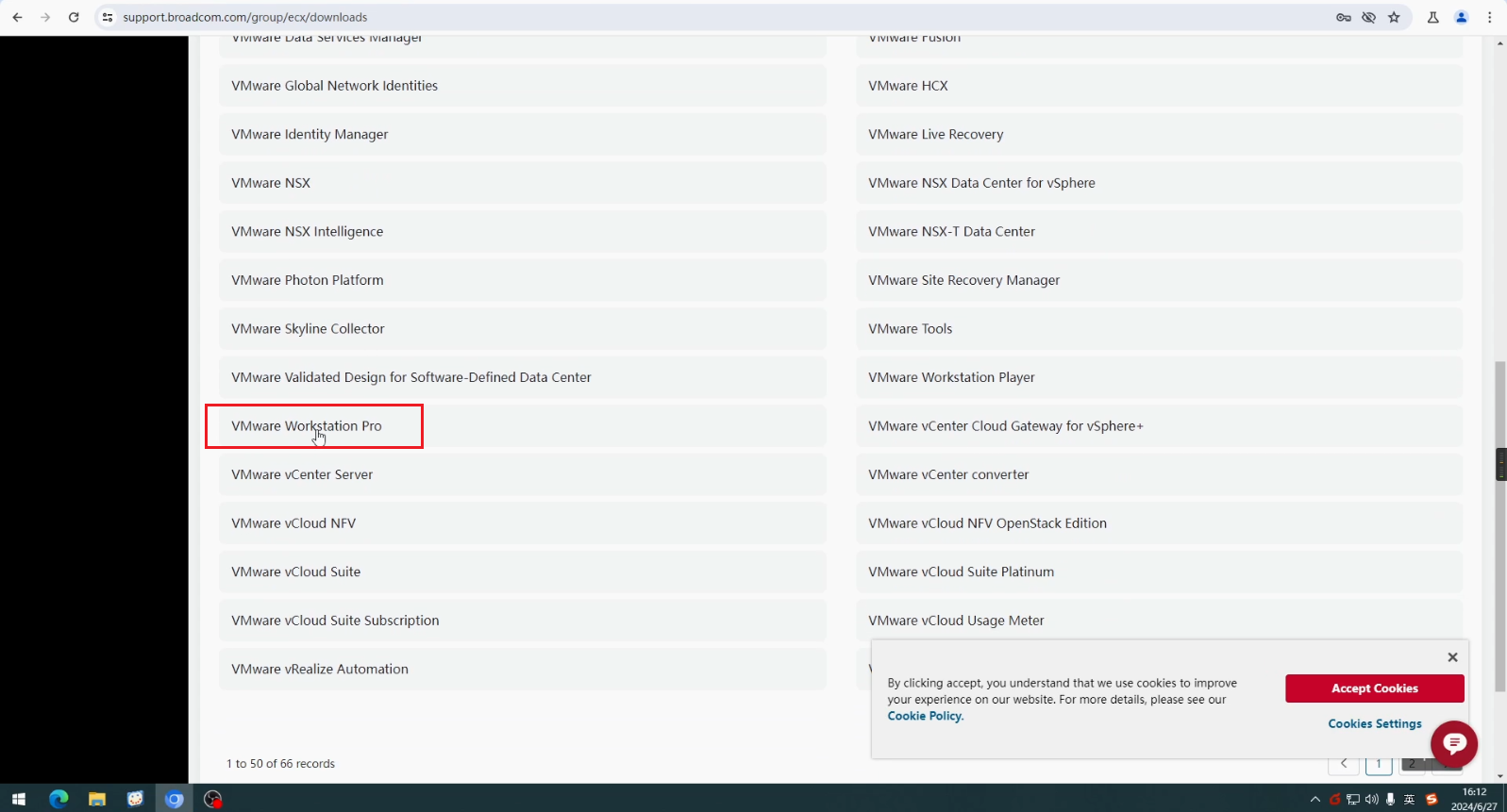1507x812 pixels.
Task: Select VMware Tools
Action: pos(1160,329)
